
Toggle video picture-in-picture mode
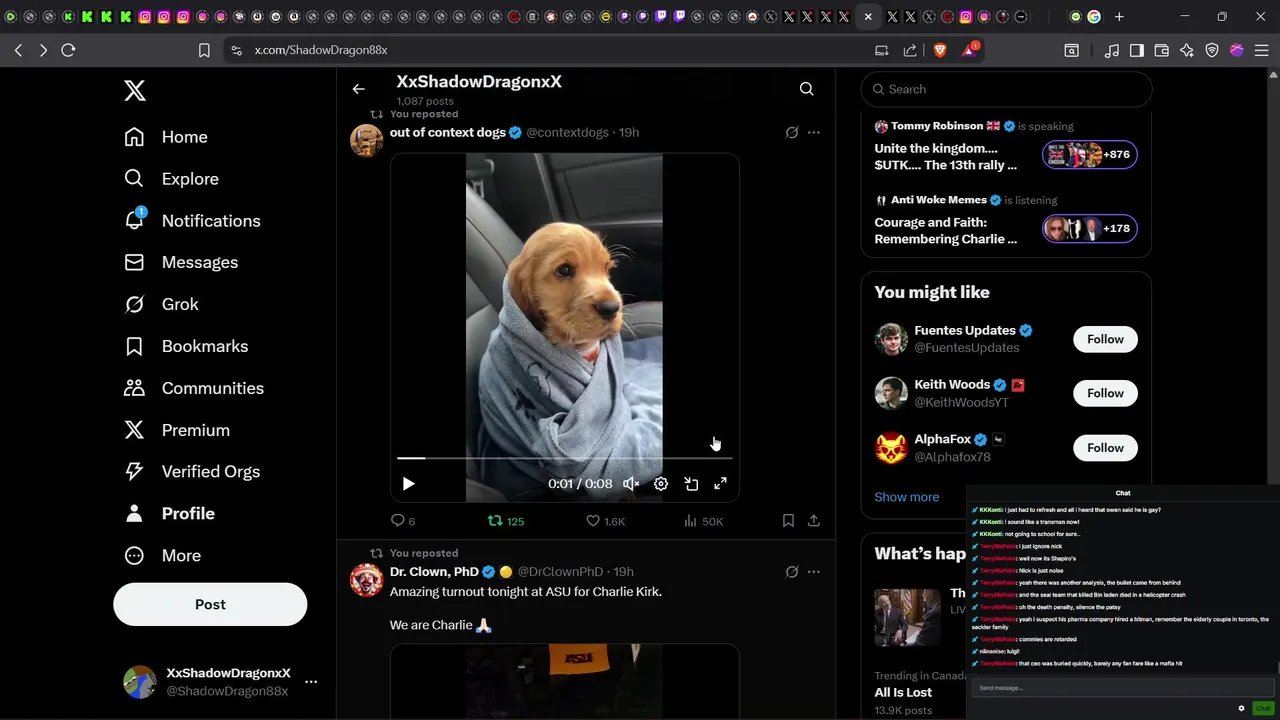pyautogui.click(x=691, y=484)
